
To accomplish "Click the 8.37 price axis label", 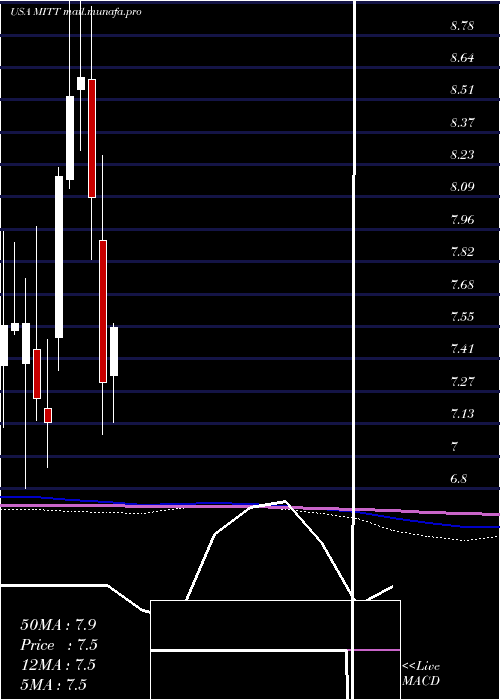I will point(462,123).
